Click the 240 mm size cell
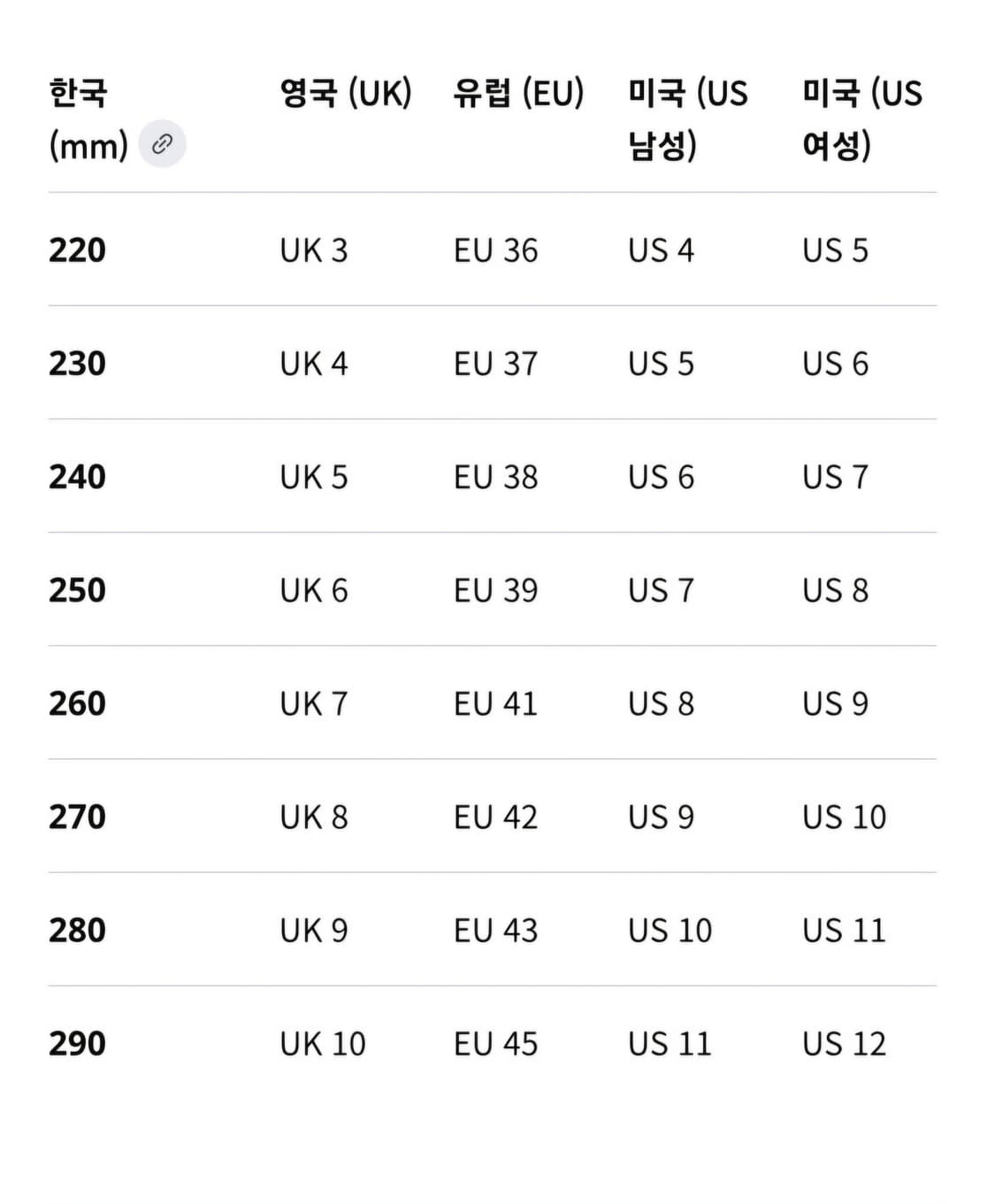Screen dimensions: 995x1204 (x=77, y=477)
